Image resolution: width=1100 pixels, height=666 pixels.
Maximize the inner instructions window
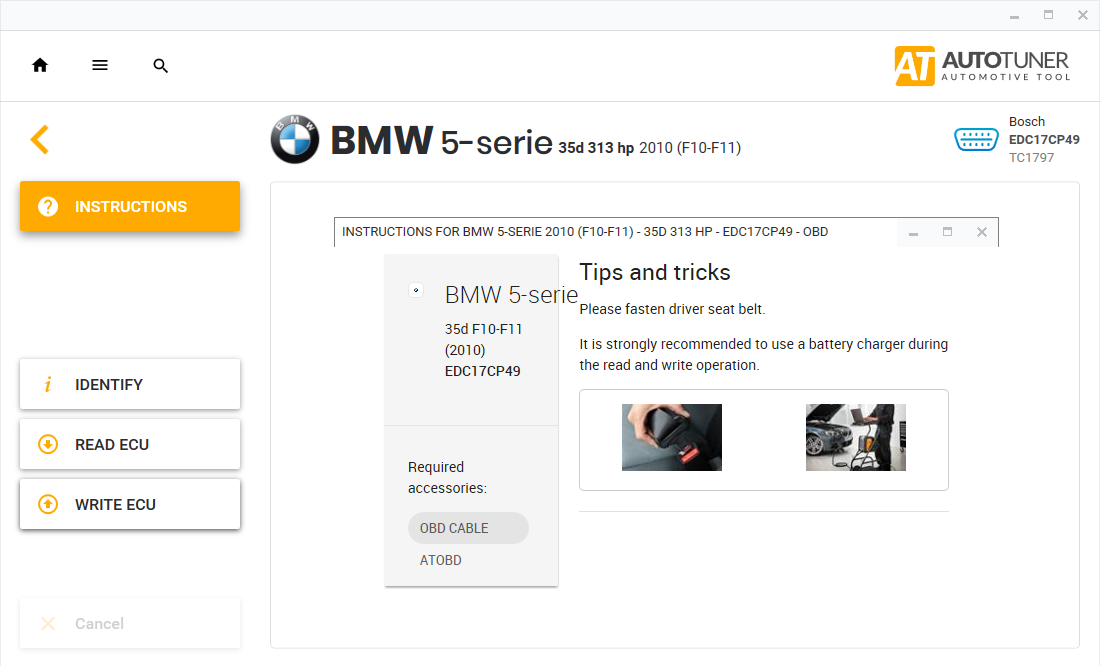[947, 232]
